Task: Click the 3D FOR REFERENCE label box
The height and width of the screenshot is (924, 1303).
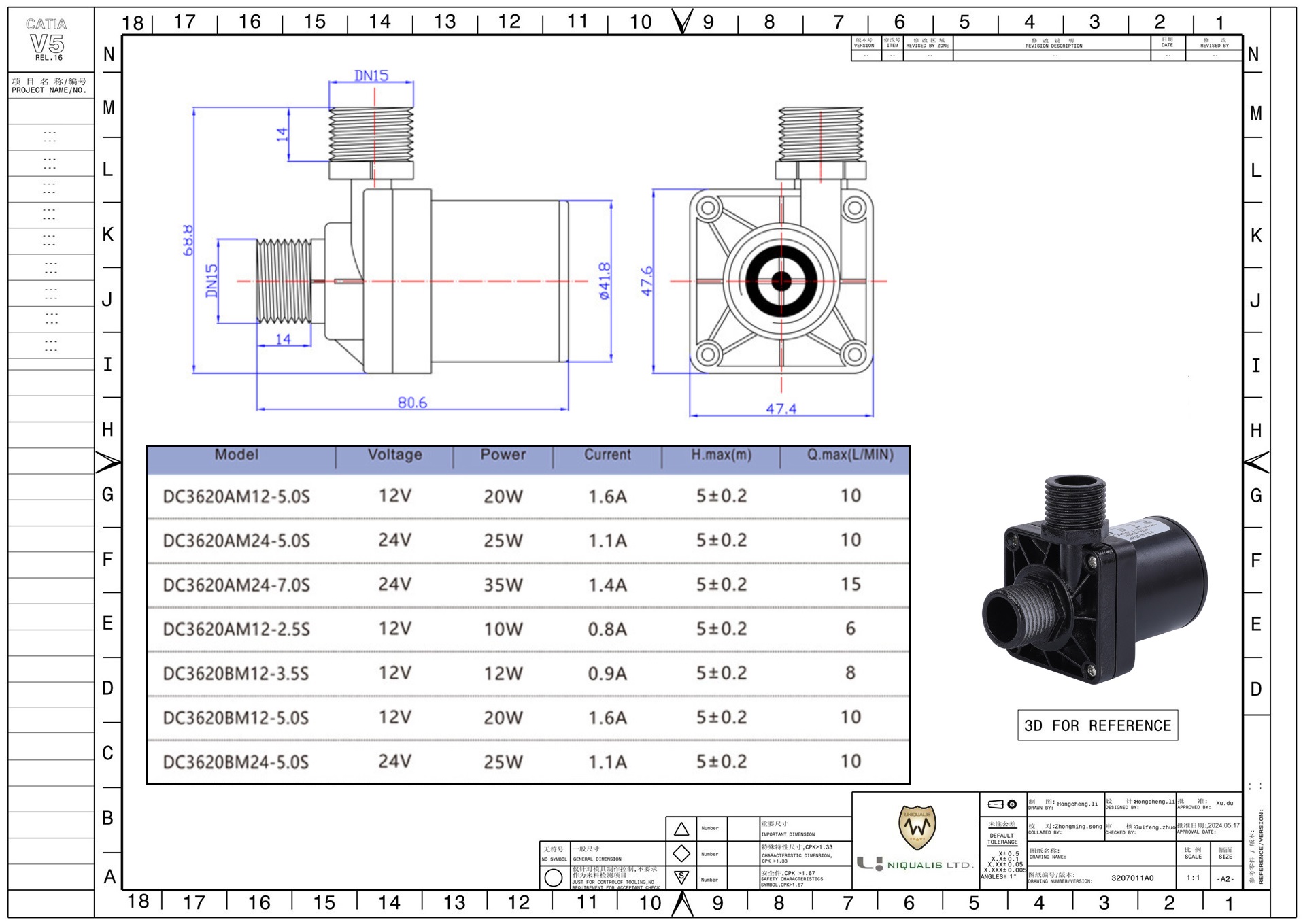Action: click(1097, 725)
